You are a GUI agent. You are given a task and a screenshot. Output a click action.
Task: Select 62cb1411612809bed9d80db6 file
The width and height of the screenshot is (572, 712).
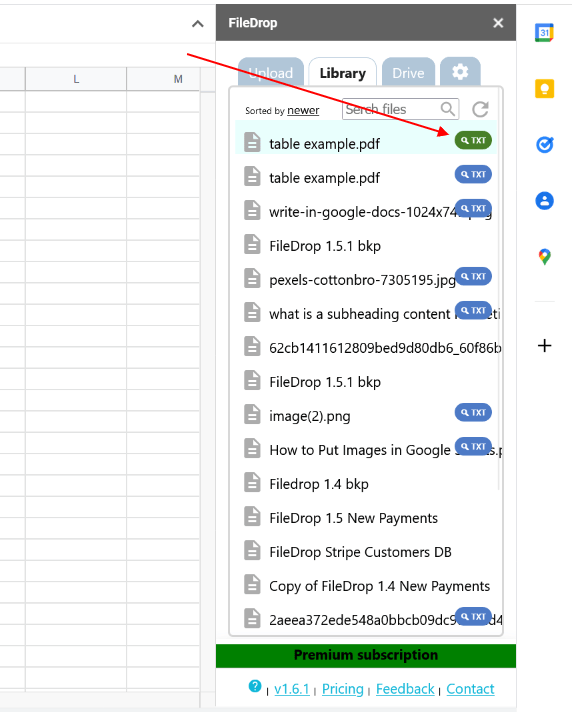[385, 348]
